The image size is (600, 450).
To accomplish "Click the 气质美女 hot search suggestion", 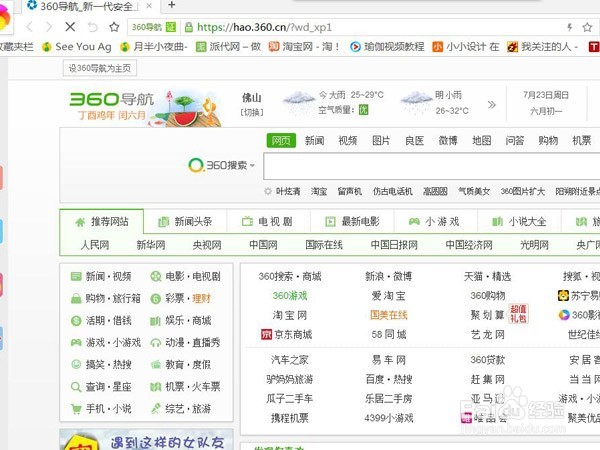I will (x=474, y=191).
